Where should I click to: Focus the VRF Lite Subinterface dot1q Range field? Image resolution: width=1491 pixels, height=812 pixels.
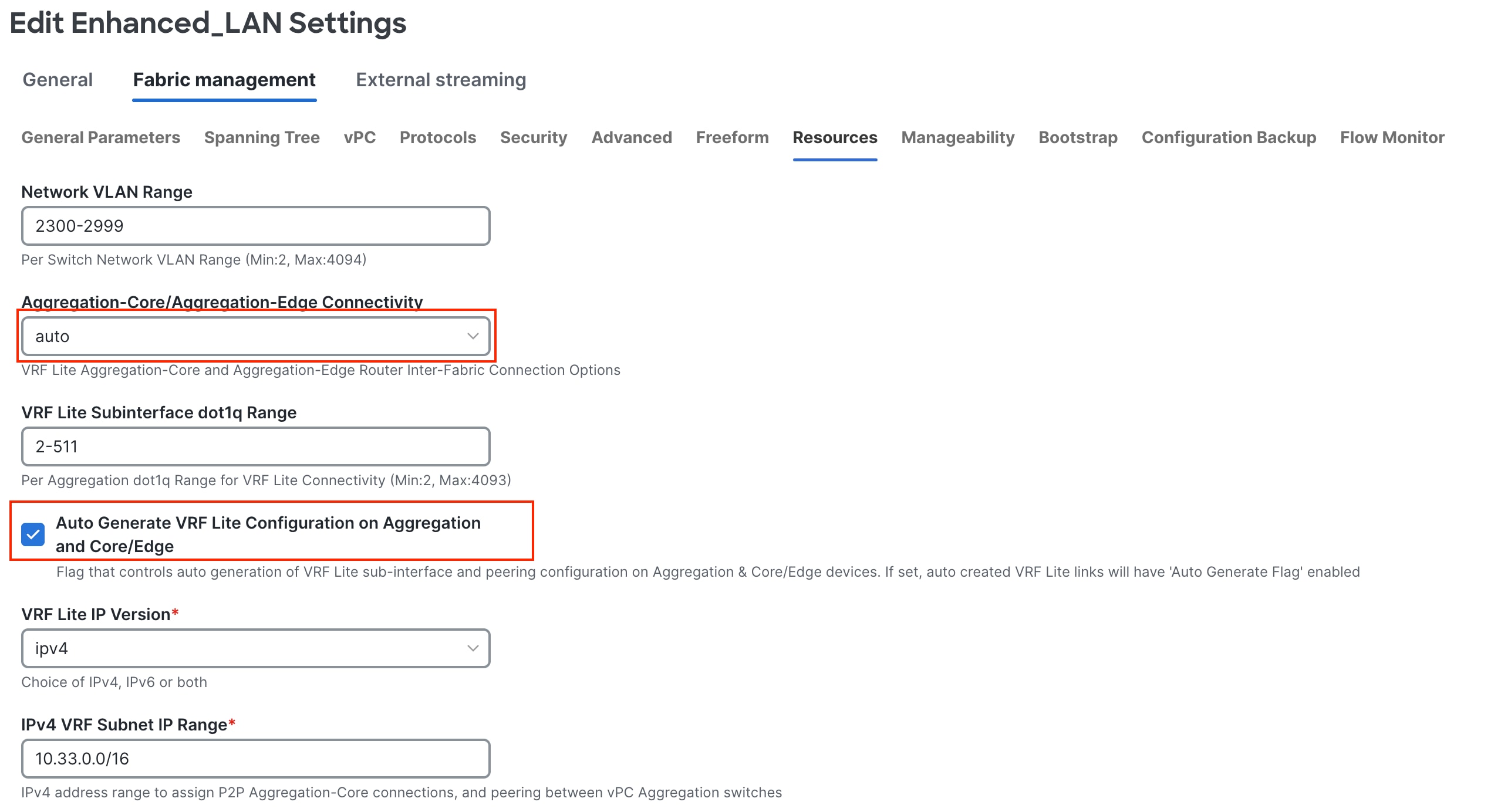pyautogui.click(x=255, y=446)
